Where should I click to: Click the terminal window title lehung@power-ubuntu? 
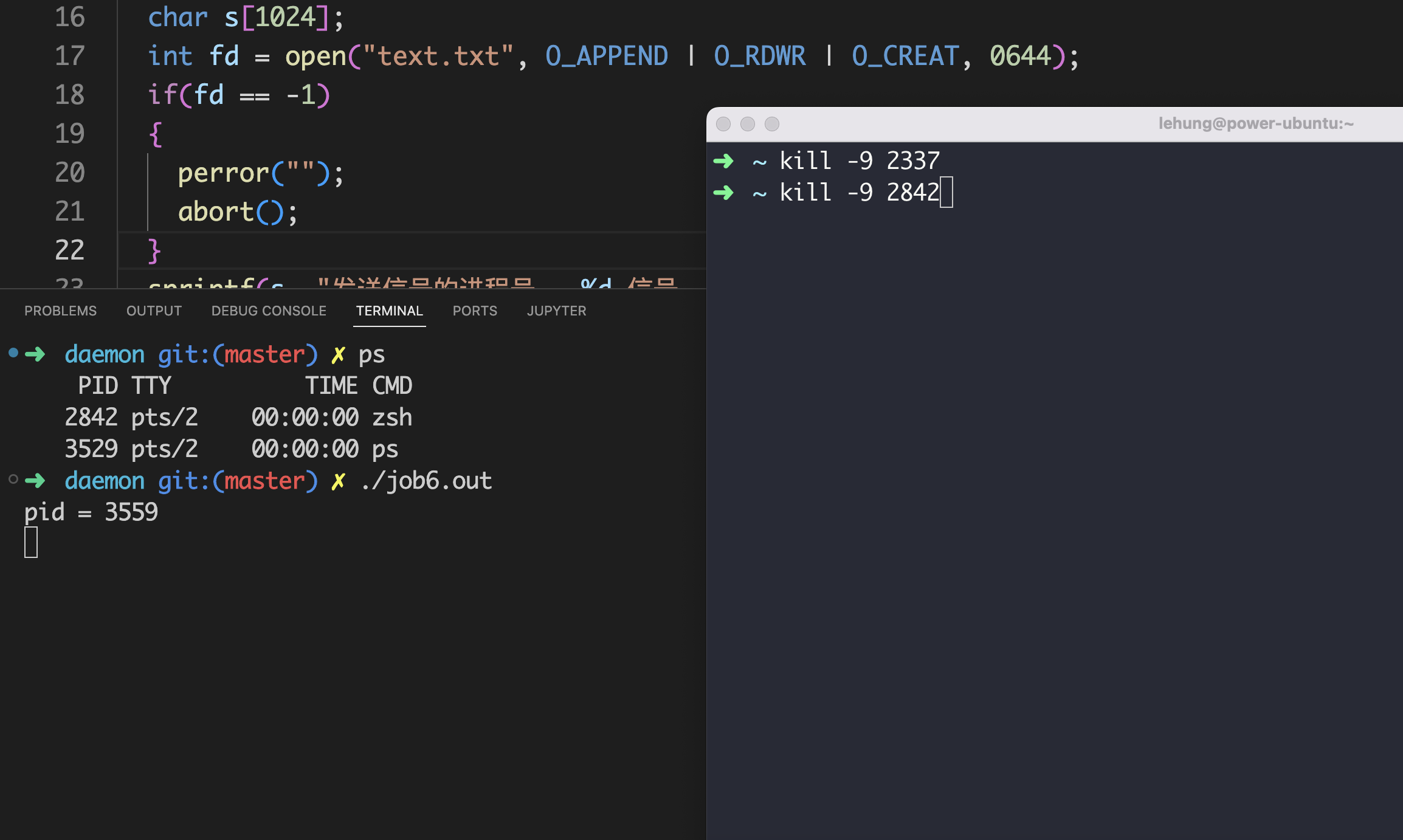pos(1255,123)
